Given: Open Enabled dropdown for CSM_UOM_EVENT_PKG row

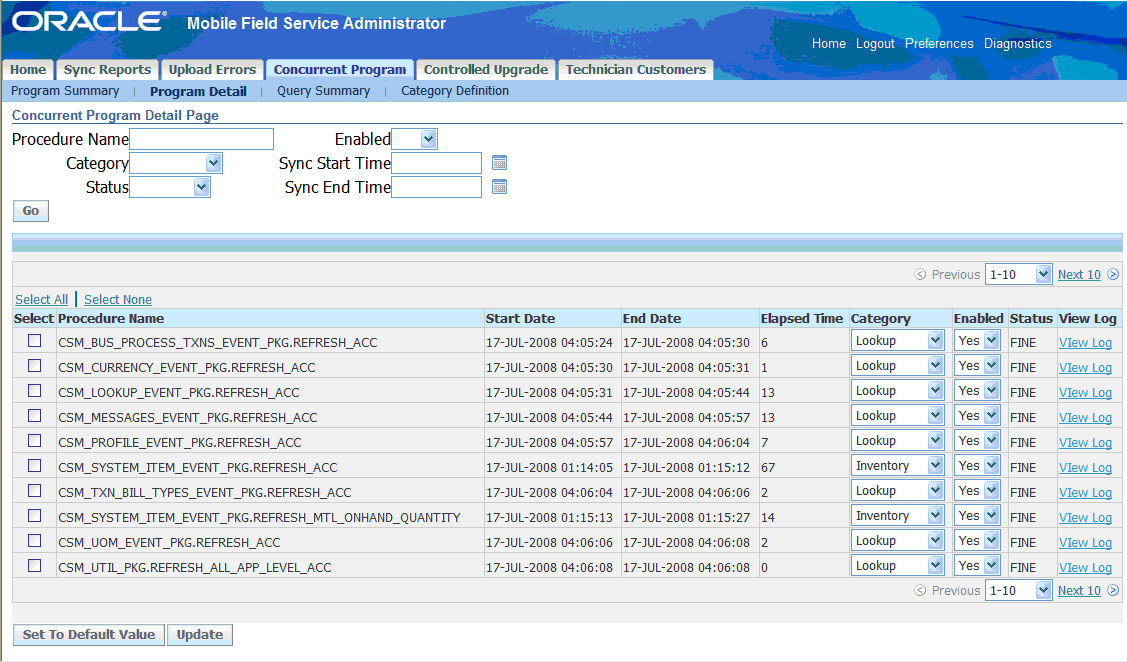Looking at the screenshot, I should pos(978,541).
